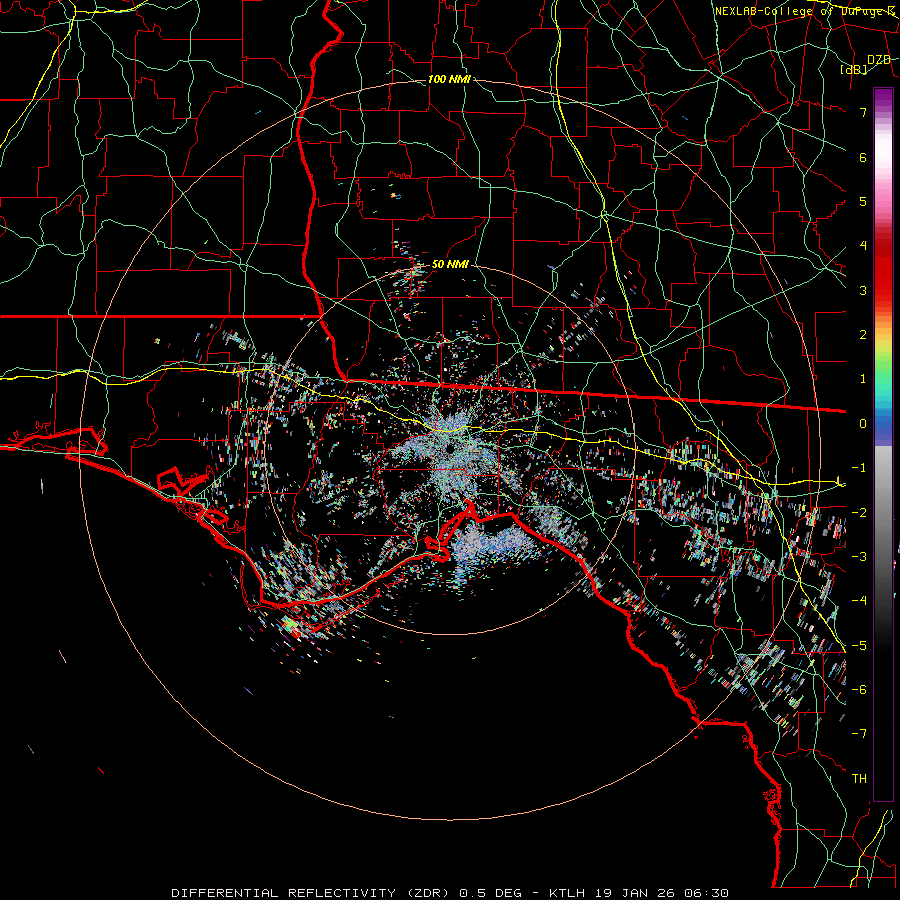Click the "50 NMI" range ring label
The width and height of the screenshot is (900, 900).
[450, 264]
